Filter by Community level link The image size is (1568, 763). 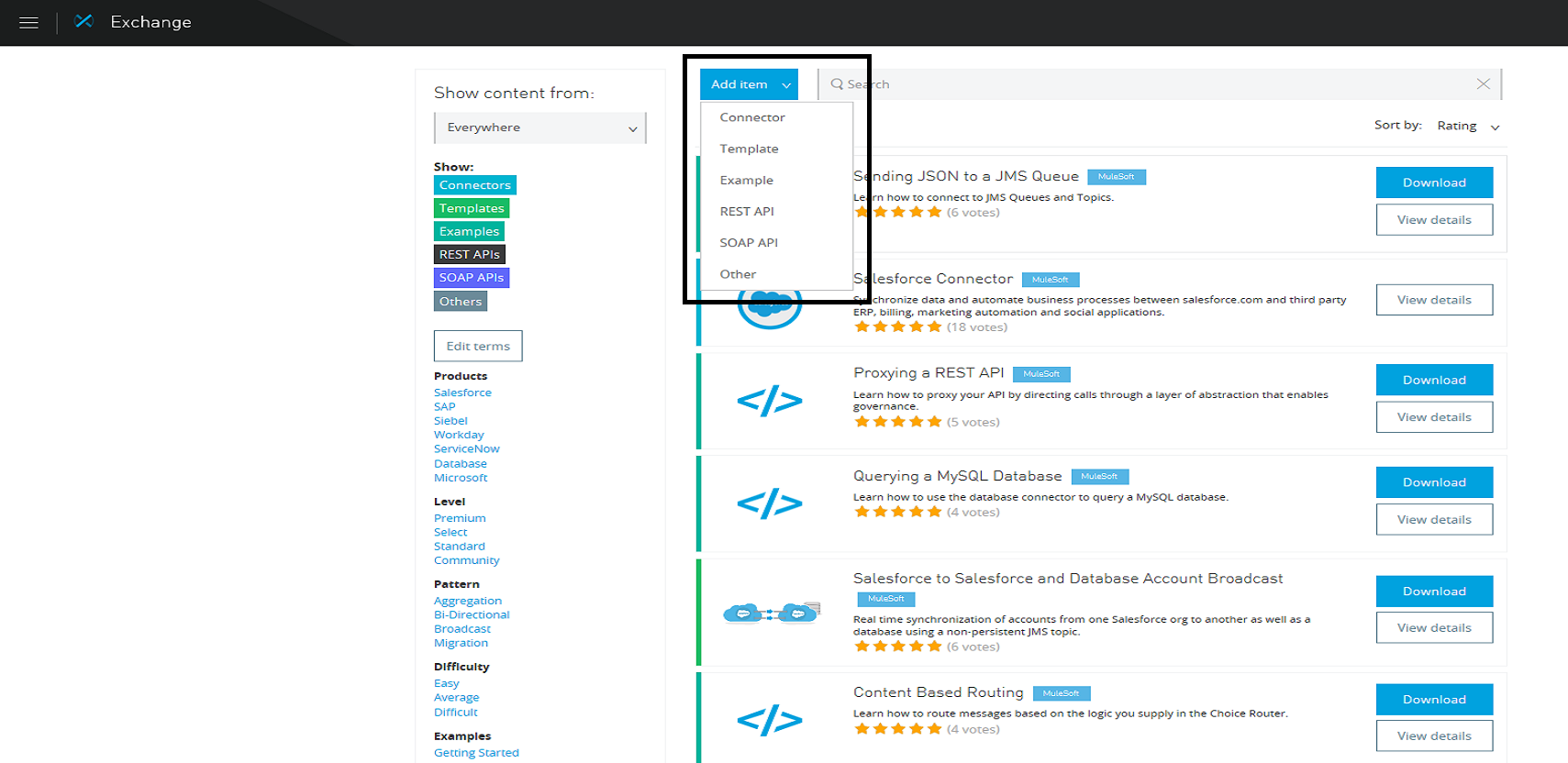(467, 560)
